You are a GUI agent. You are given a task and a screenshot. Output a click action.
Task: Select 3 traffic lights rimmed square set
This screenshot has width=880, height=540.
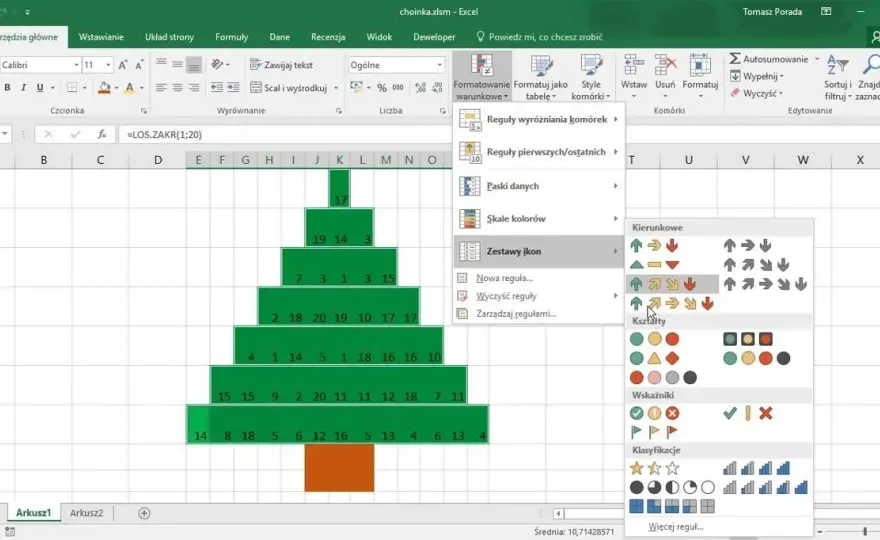[748, 339]
